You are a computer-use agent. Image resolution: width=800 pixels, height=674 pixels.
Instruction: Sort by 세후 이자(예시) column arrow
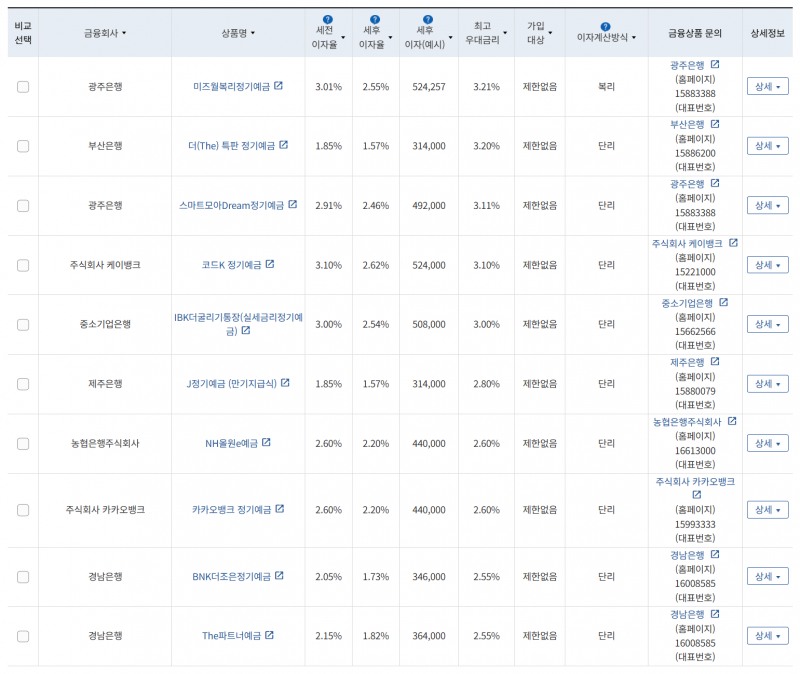tap(451, 38)
